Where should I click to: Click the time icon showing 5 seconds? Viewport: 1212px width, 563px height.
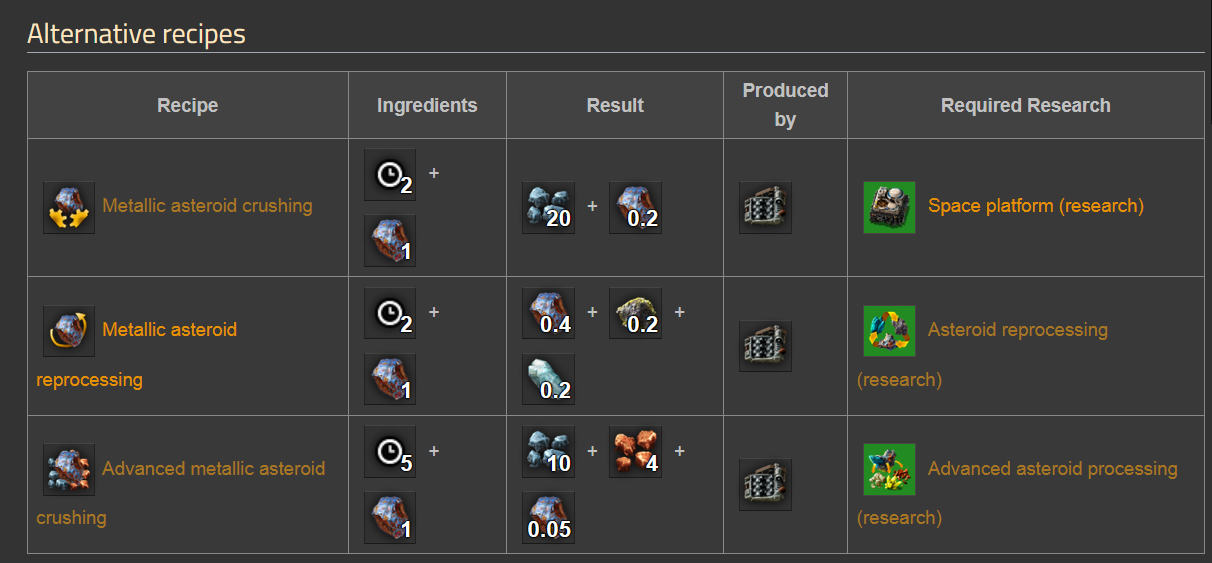390,452
